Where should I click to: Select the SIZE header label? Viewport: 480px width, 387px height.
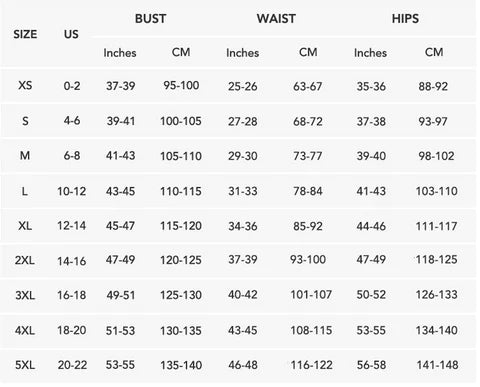click(x=25, y=34)
